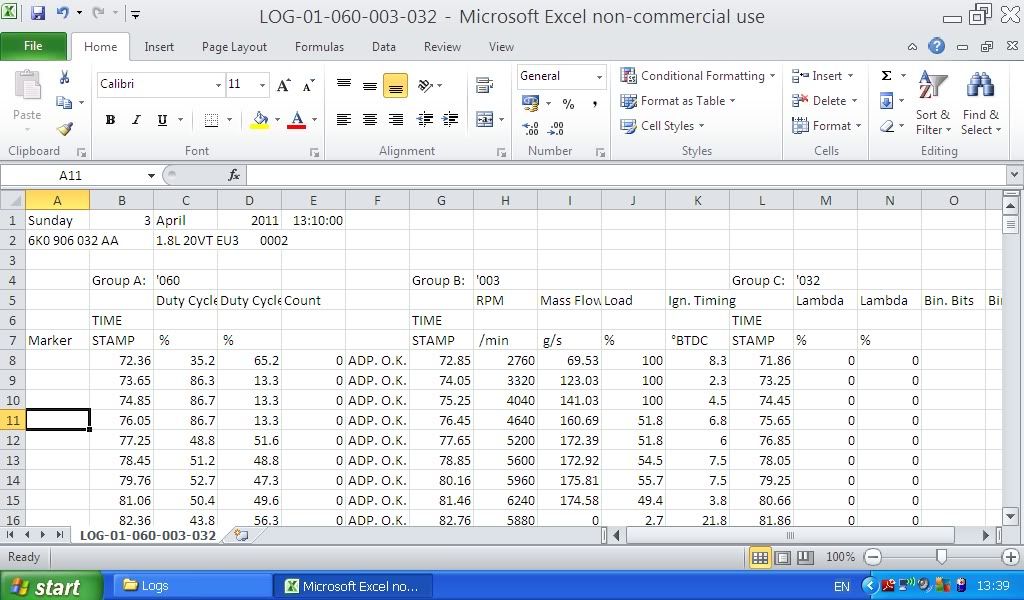Click the Percent Style icon

[x=568, y=104]
